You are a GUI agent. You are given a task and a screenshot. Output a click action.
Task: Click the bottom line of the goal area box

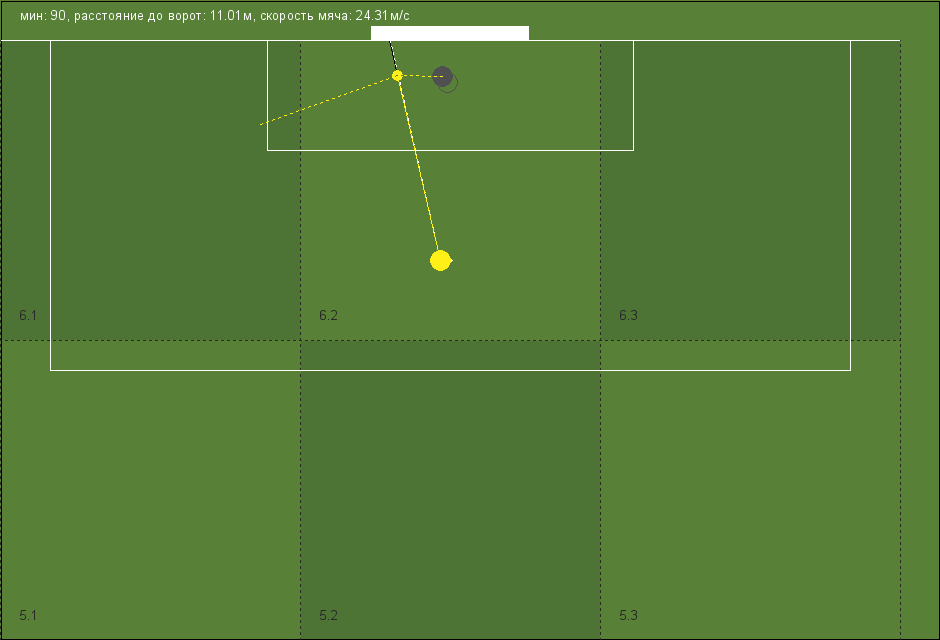(450, 150)
